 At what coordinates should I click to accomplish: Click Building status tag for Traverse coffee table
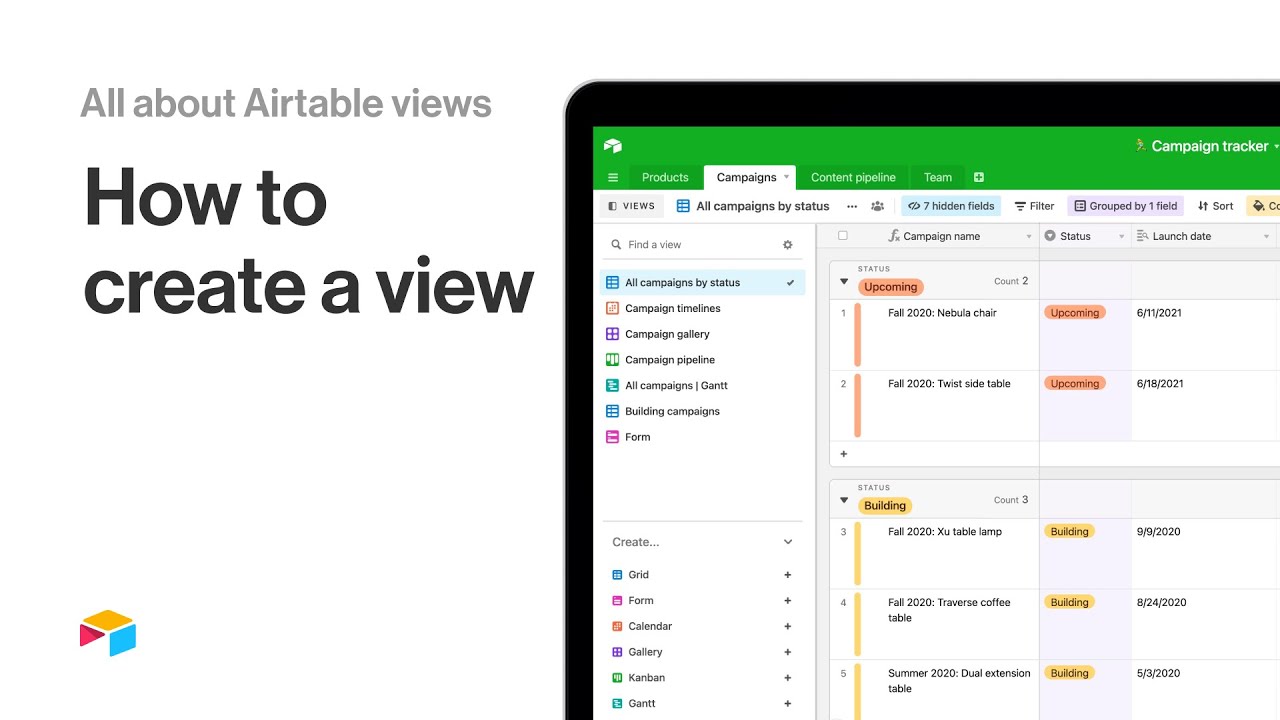[x=1069, y=603]
